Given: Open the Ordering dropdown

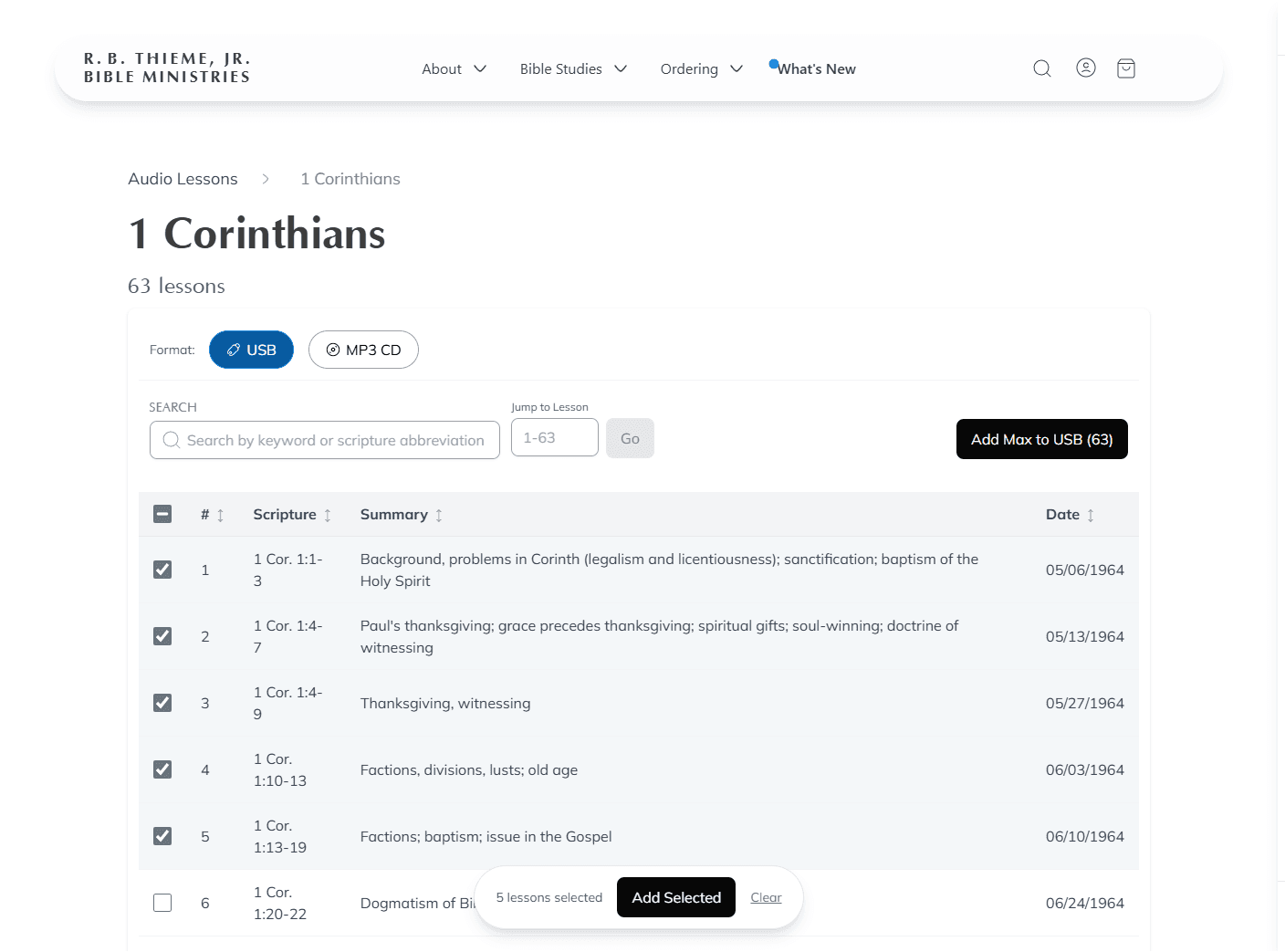Looking at the screenshot, I should click(701, 68).
